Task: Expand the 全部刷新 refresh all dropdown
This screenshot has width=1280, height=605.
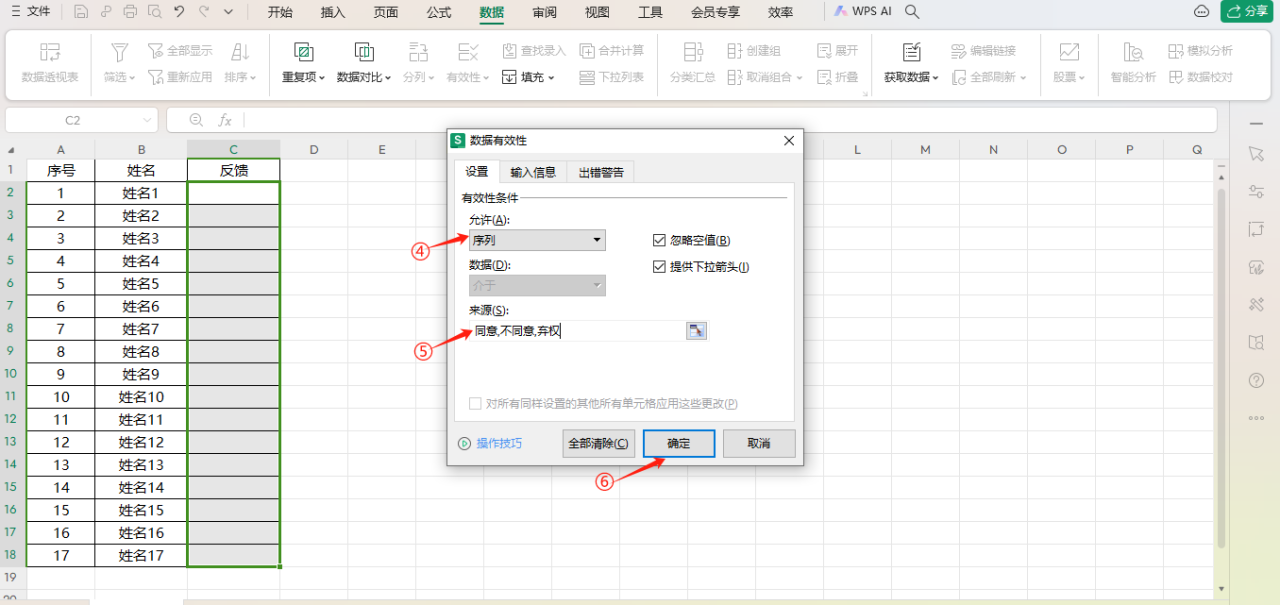Action: [x=1022, y=77]
